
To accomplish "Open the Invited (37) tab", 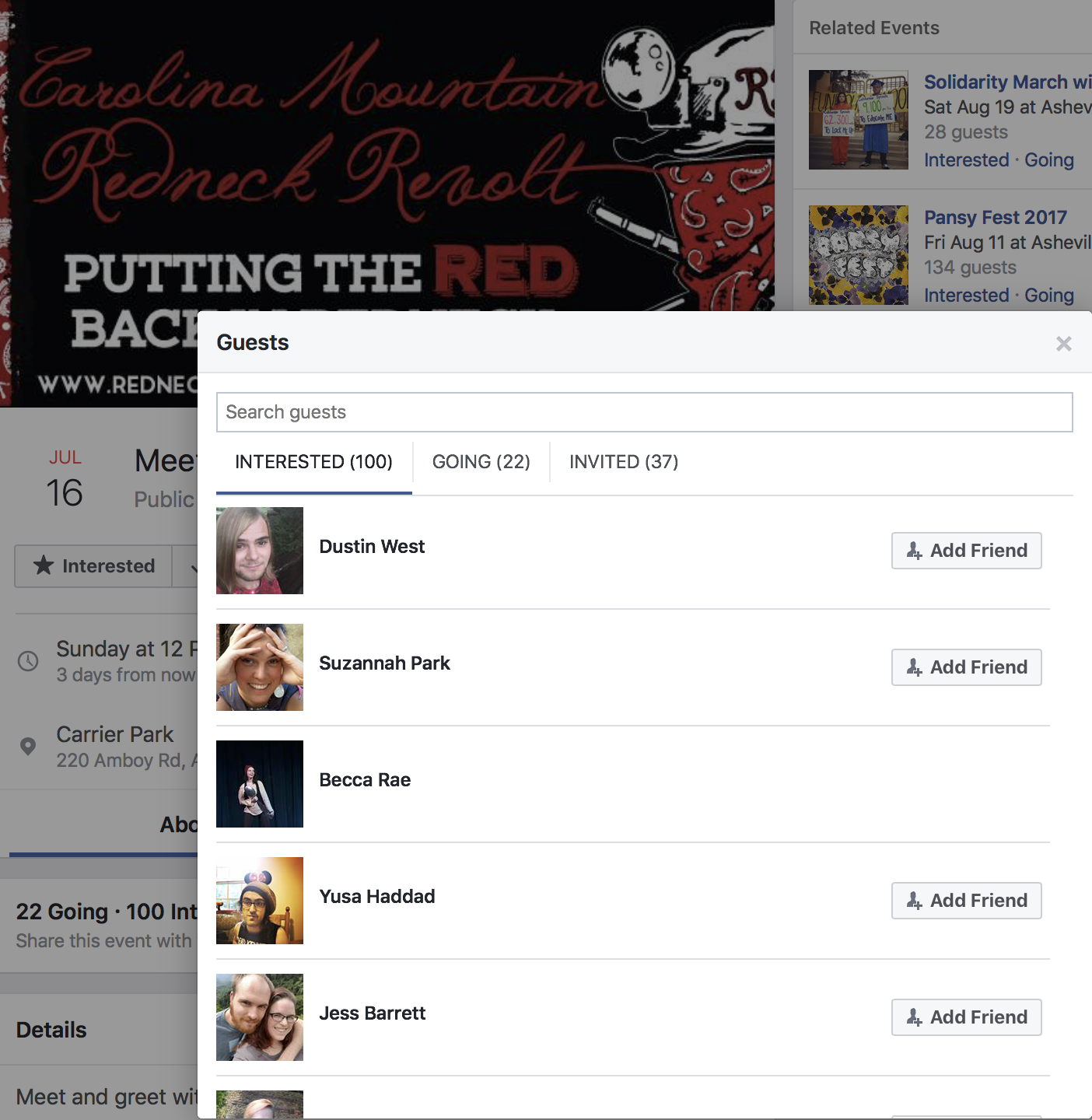I will tap(624, 462).
